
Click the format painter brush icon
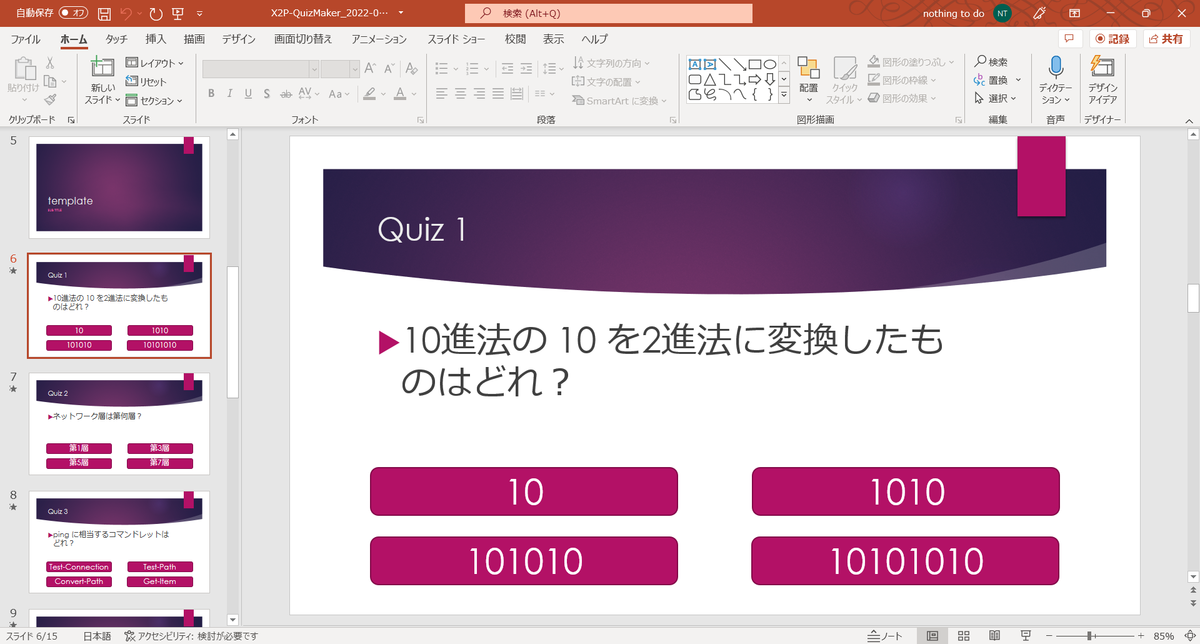coord(50,100)
